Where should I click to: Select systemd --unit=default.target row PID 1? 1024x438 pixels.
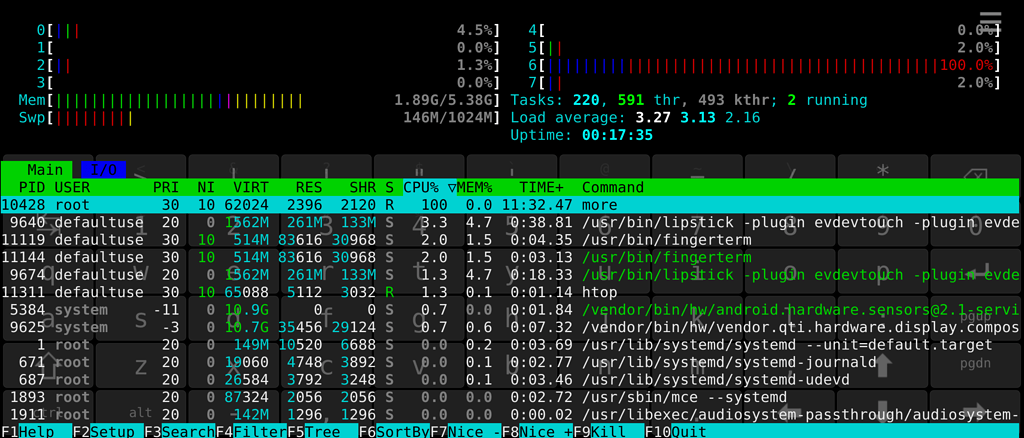pyautogui.click(x=512, y=345)
